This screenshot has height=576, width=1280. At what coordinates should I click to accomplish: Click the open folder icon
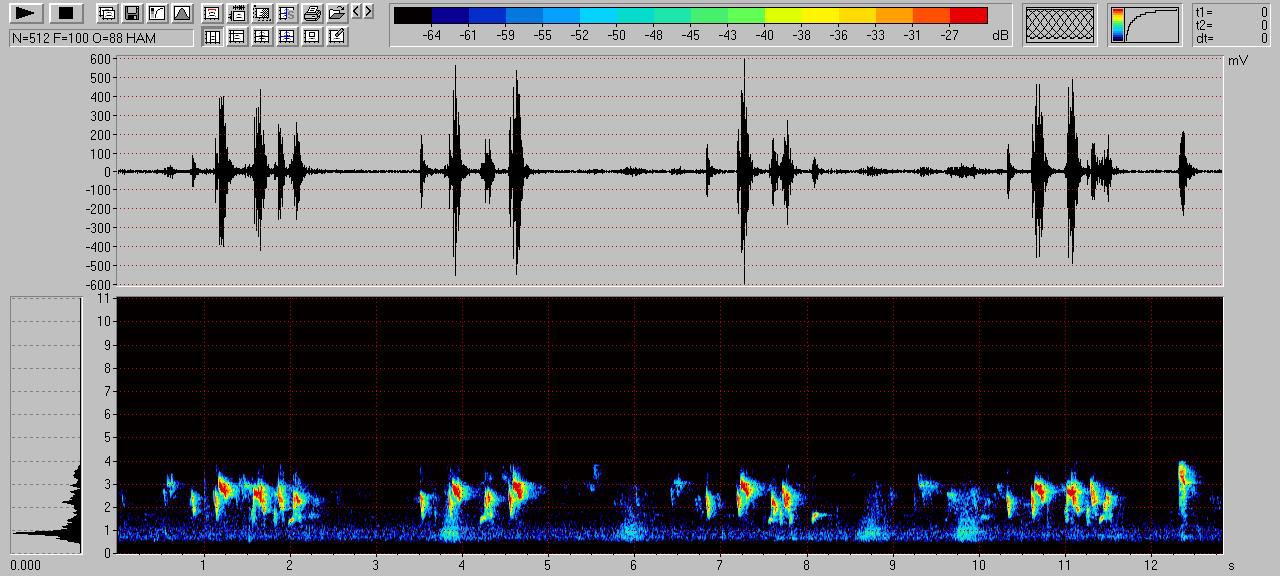[337, 13]
